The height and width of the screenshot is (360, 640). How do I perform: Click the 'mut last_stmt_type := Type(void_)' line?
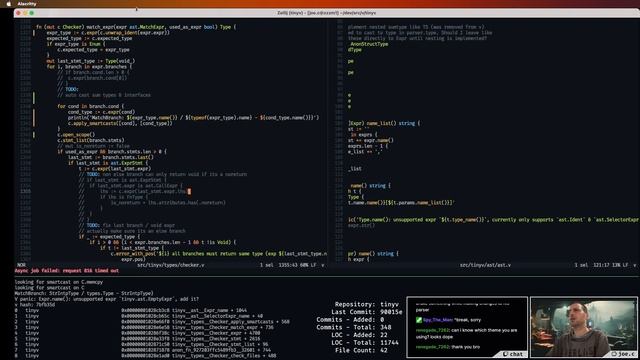[91, 61]
